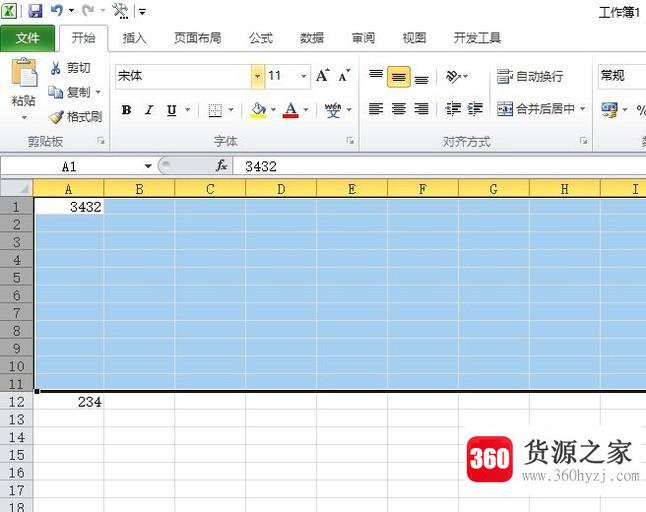The image size is (646, 512).
Task: Decrease font size with small A icon
Action: click(344, 76)
